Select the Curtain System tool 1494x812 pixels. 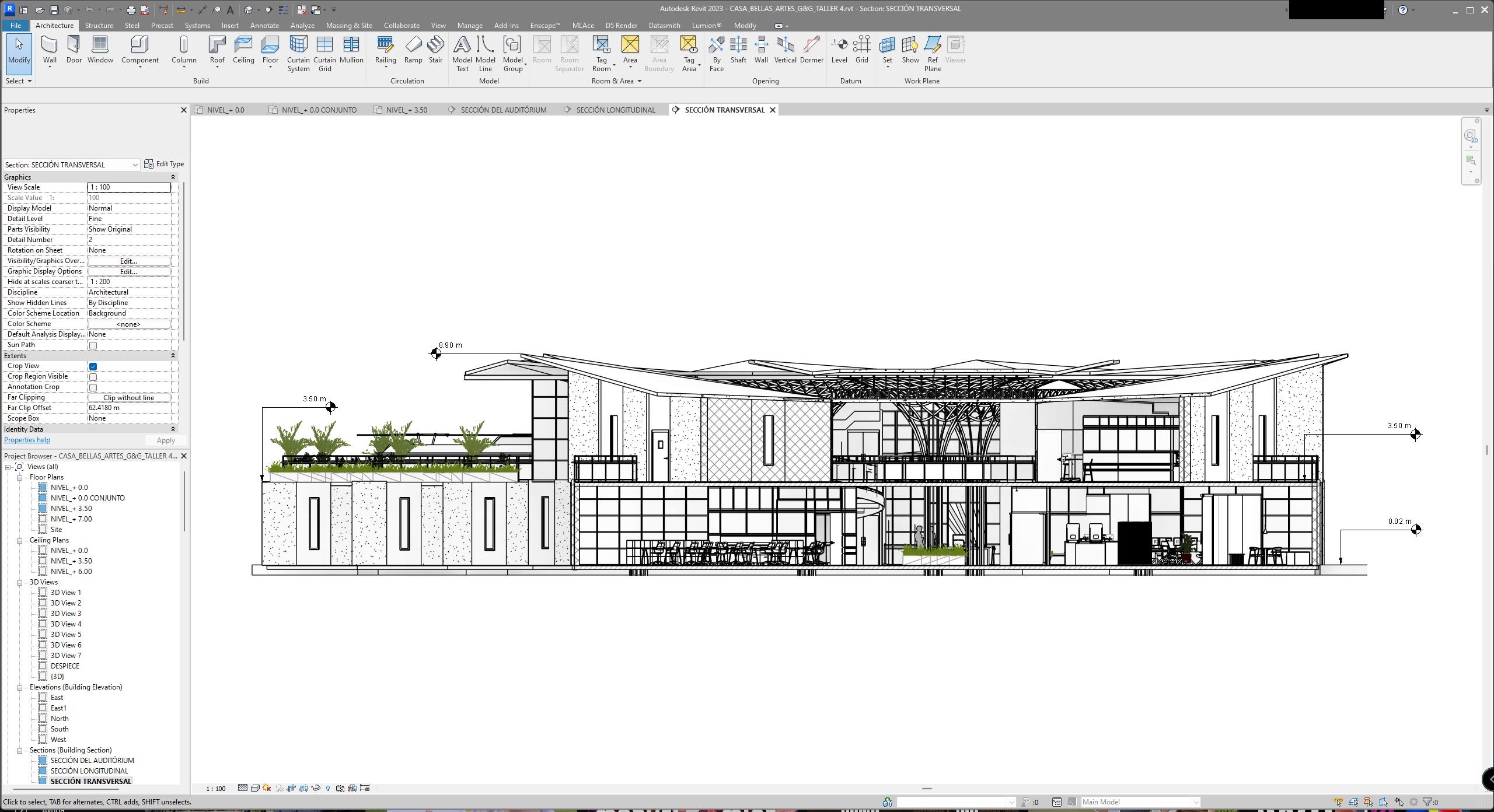point(298,54)
